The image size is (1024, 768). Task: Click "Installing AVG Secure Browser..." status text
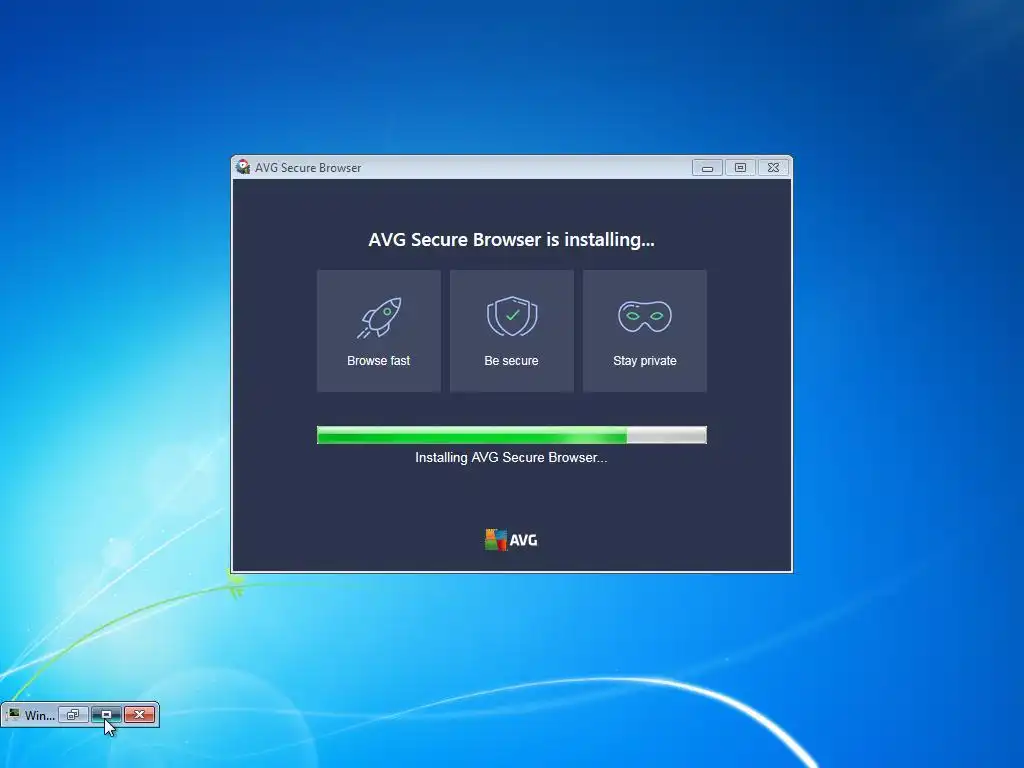(511, 458)
